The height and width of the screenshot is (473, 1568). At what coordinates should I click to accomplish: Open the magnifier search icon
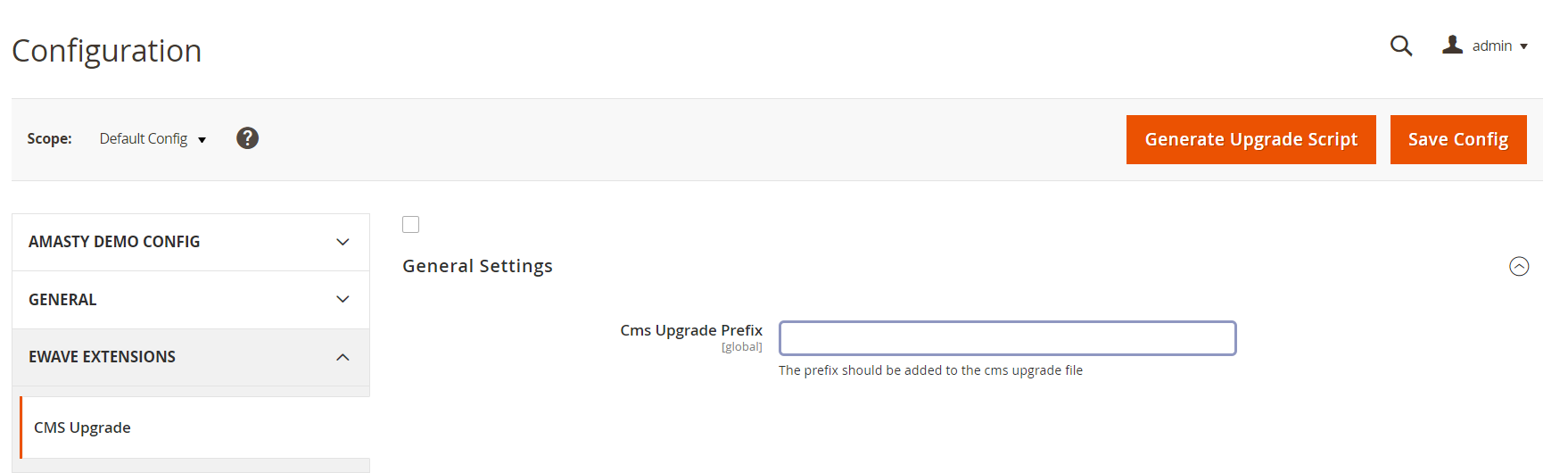(1400, 46)
